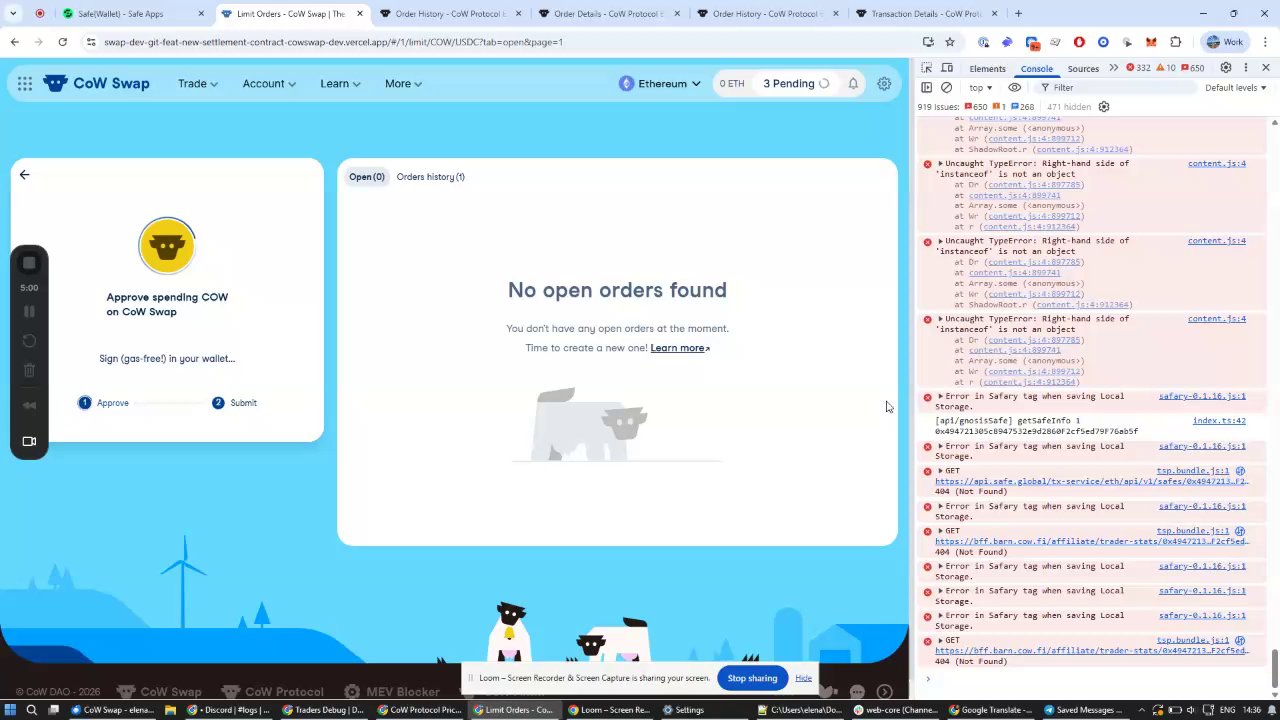Screen dimensions: 1280x720
Task: Expand the More menu
Action: point(403,84)
